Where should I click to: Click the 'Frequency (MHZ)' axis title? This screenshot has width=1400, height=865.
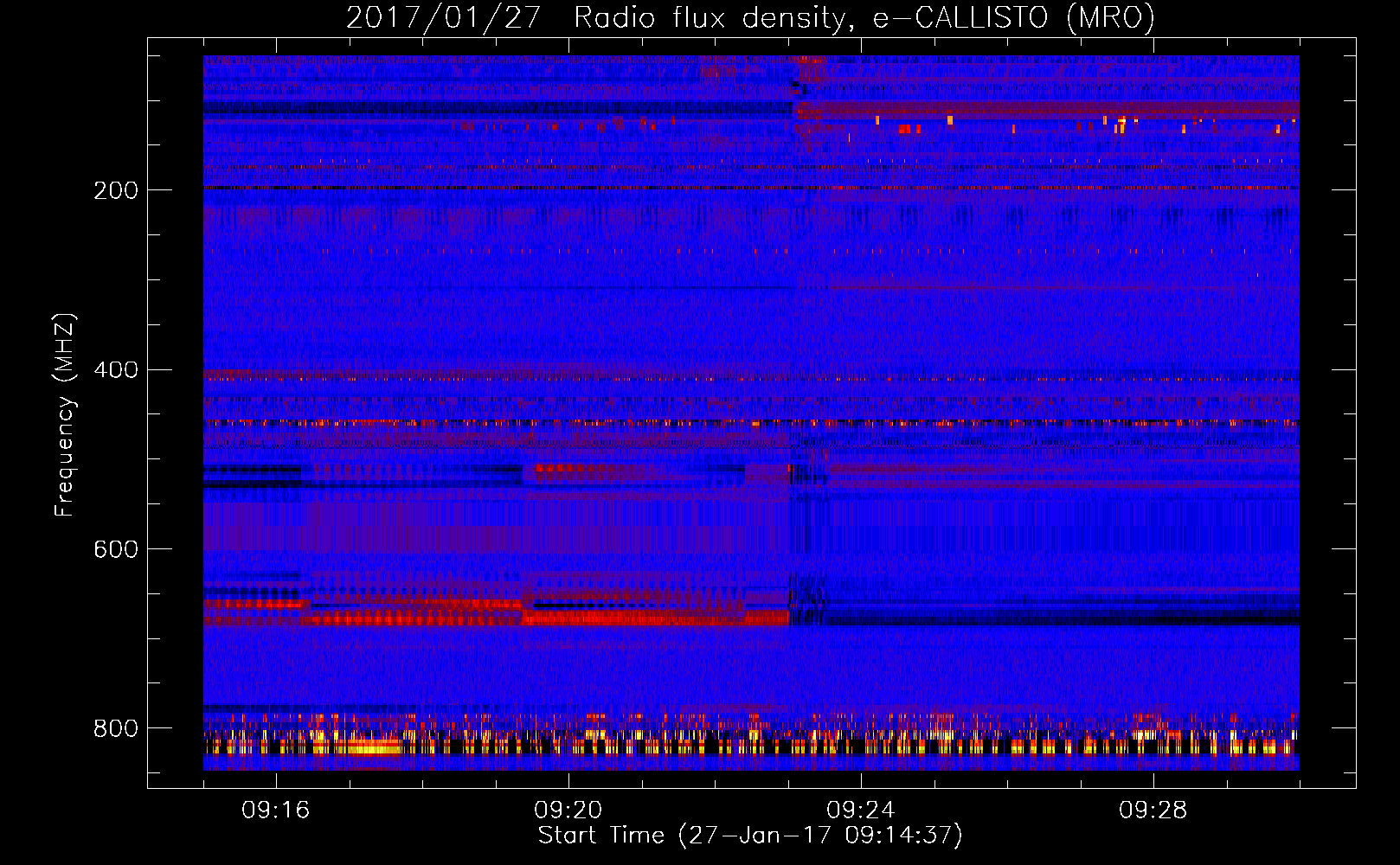point(65,414)
